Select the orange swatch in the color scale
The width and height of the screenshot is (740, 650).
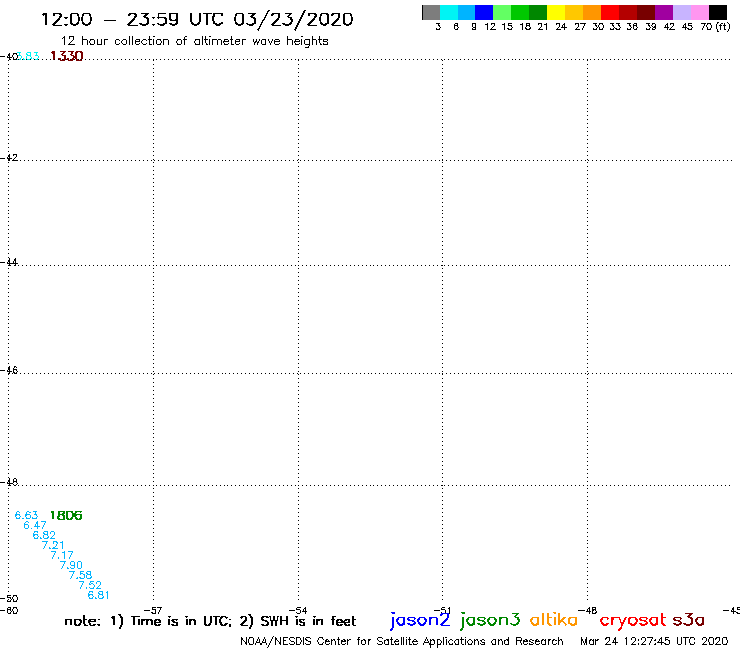(592, 12)
